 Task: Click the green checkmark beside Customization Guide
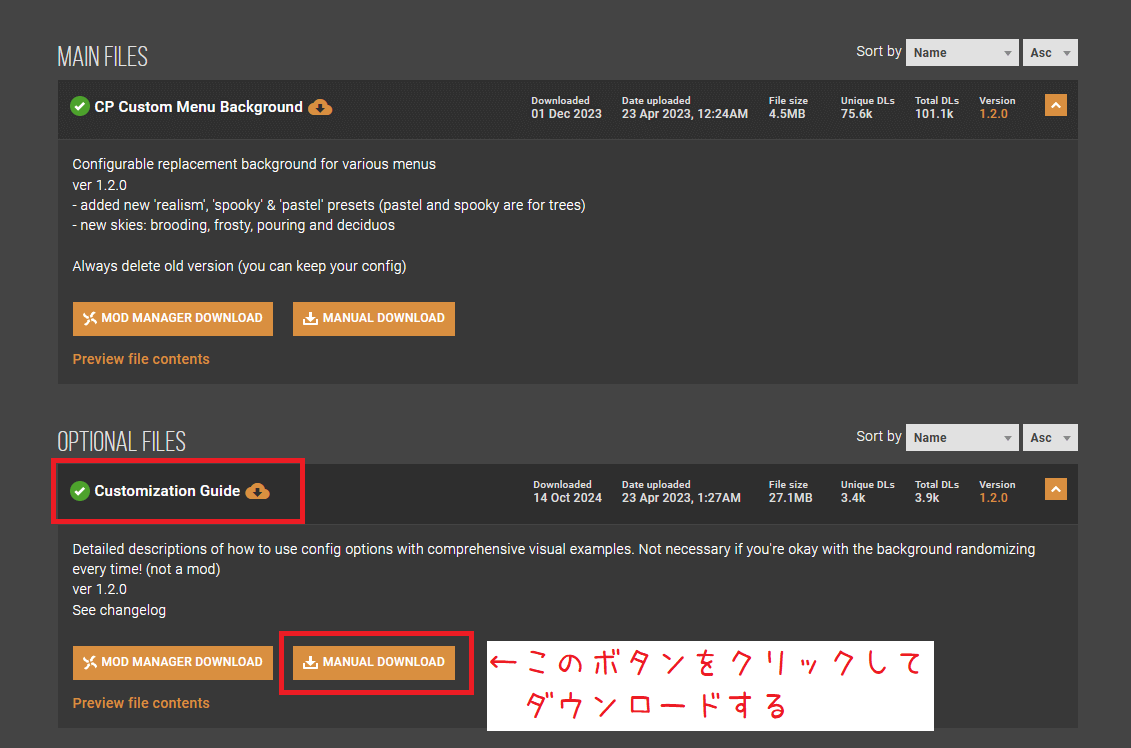point(80,491)
